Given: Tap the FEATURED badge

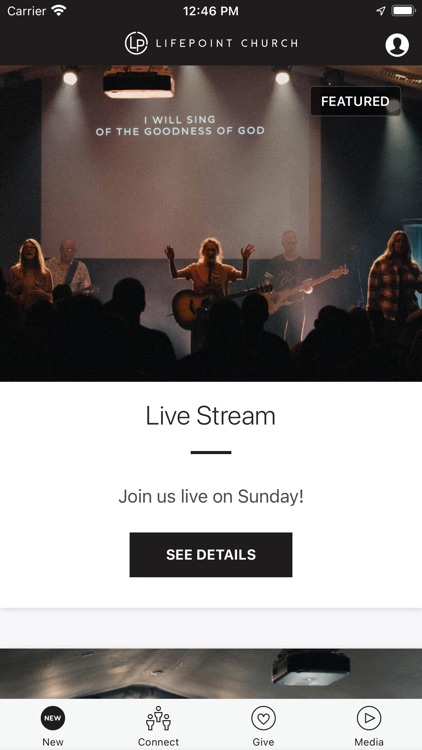Looking at the screenshot, I should click(355, 101).
